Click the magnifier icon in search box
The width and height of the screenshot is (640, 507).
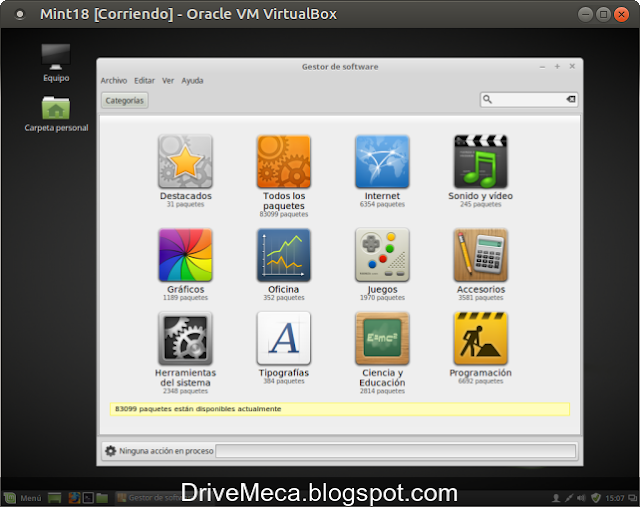pos(487,99)
